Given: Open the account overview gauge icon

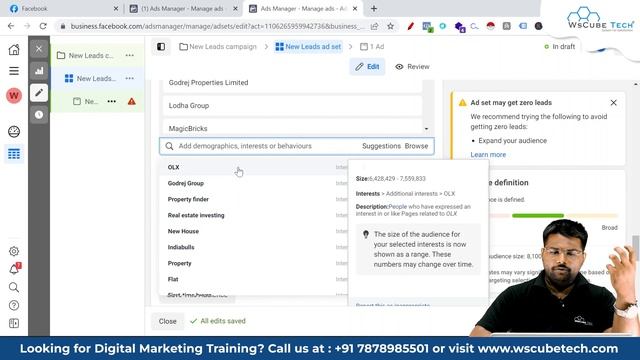Looking at the screenshot, I should 14,131.
